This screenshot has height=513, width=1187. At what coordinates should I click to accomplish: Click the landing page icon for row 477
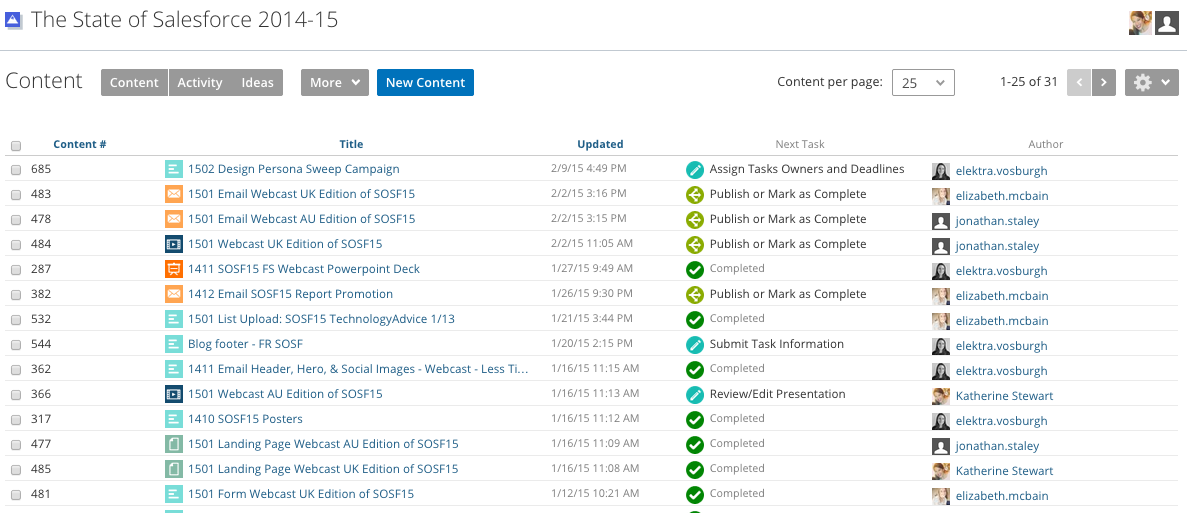pos(174,444)
